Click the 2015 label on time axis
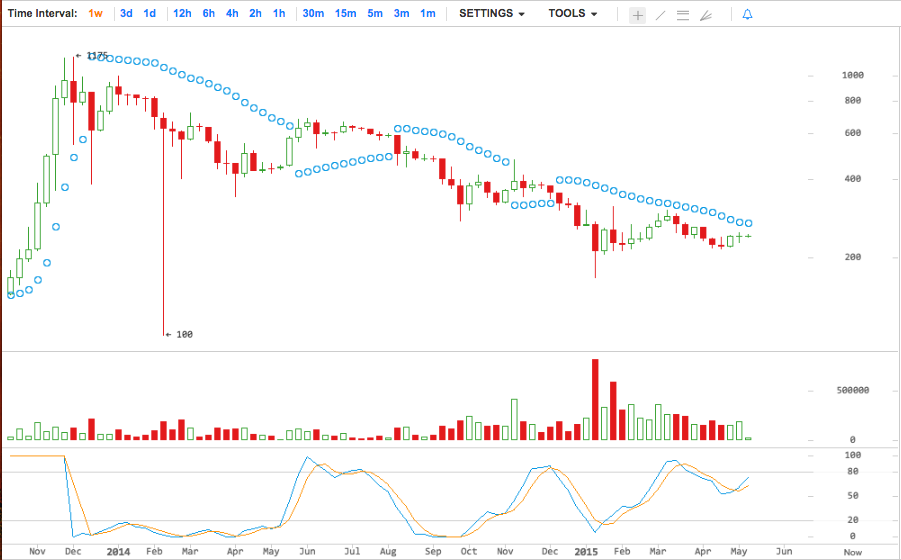The image size is (901, 560). [x=587, y=551]
